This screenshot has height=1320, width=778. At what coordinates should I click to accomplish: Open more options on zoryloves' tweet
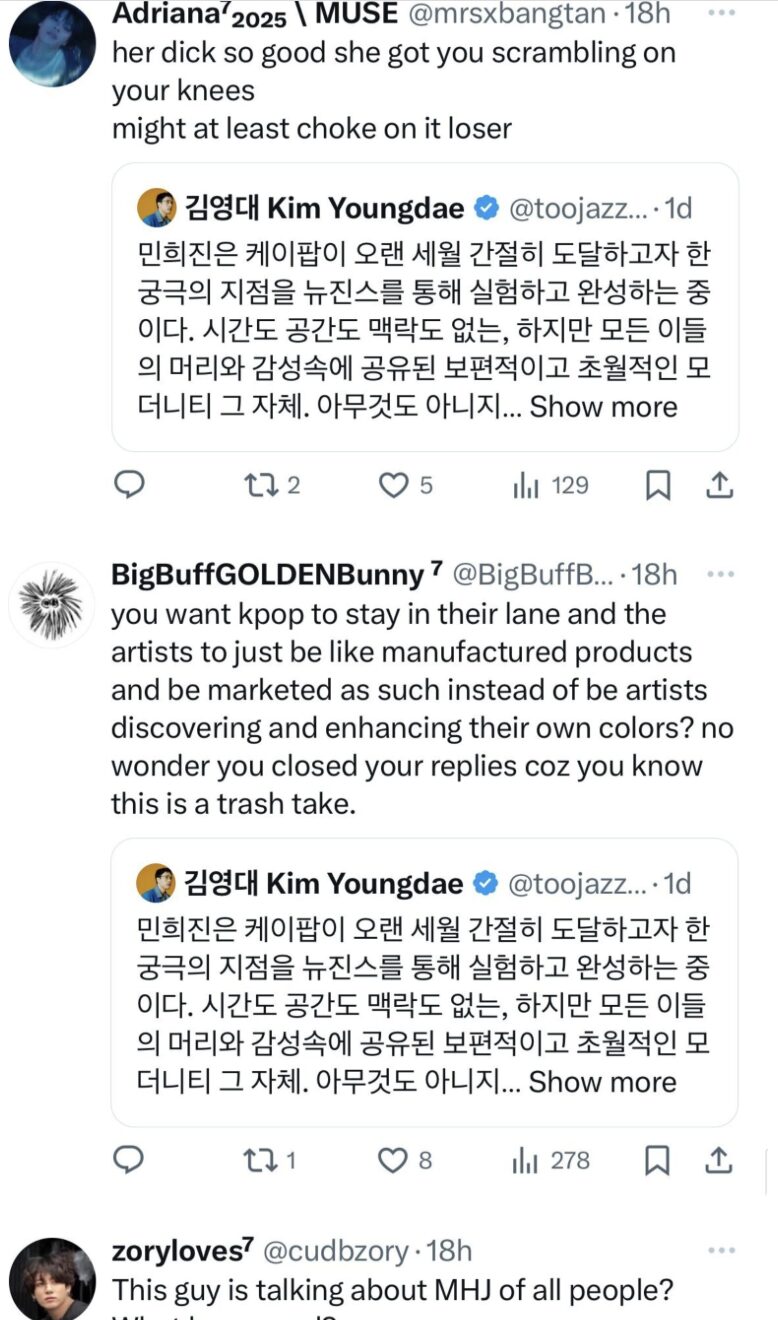click(721, 1250)
